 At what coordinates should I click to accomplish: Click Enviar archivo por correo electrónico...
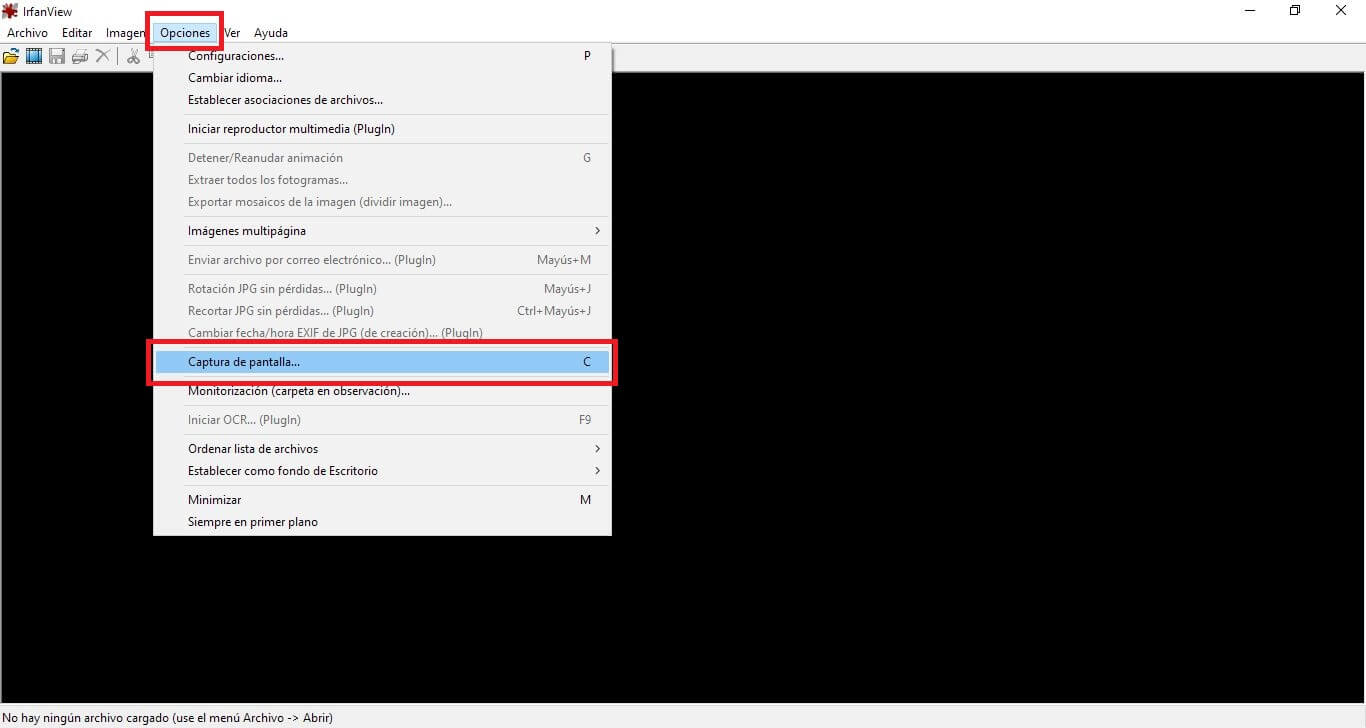tap(381, 260)
